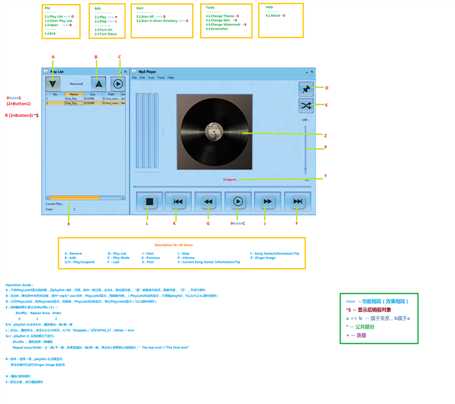Click the vinyl record album image
The image size is (455, 404).
click(x=214, y=132)
